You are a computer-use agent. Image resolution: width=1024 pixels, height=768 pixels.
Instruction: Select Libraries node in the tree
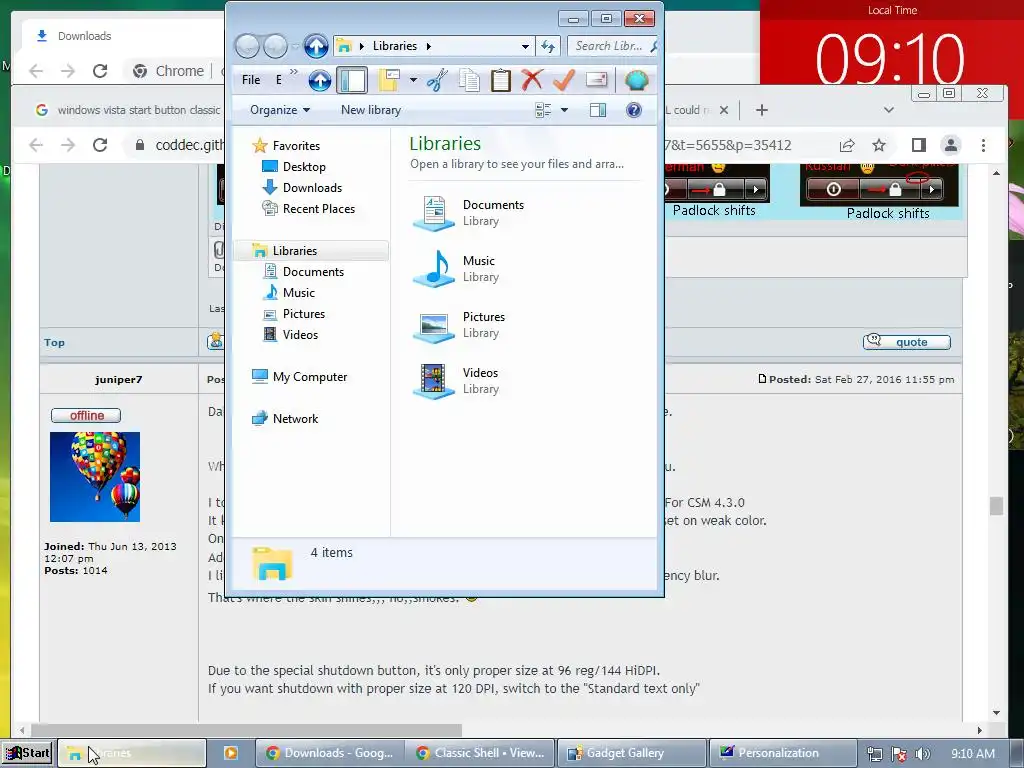[x=312, y=251]
